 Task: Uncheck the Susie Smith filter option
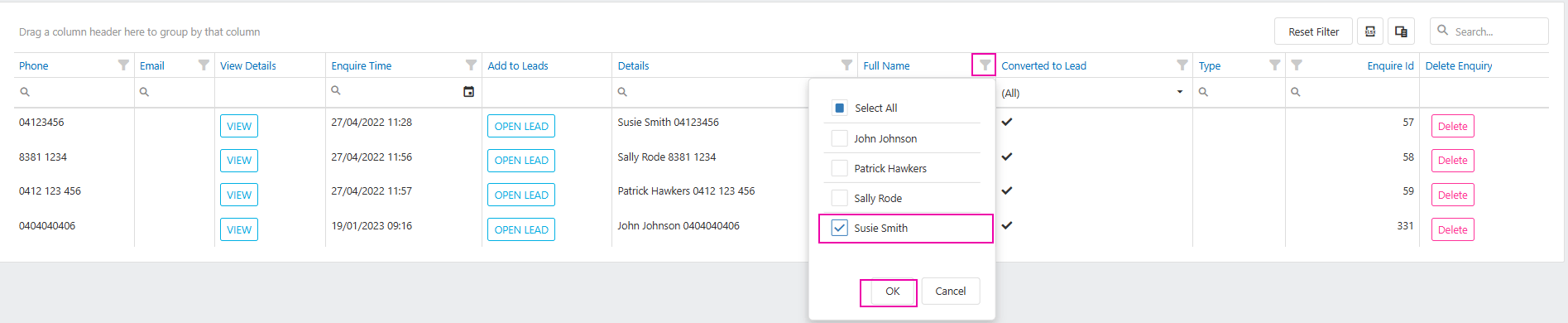click(840, 228)
